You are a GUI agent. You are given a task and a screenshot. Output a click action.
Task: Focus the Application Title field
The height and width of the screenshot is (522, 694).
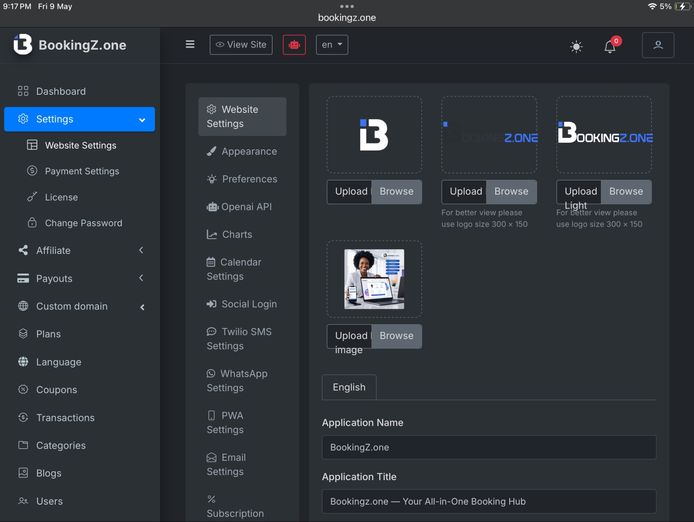tap(489, 501)
